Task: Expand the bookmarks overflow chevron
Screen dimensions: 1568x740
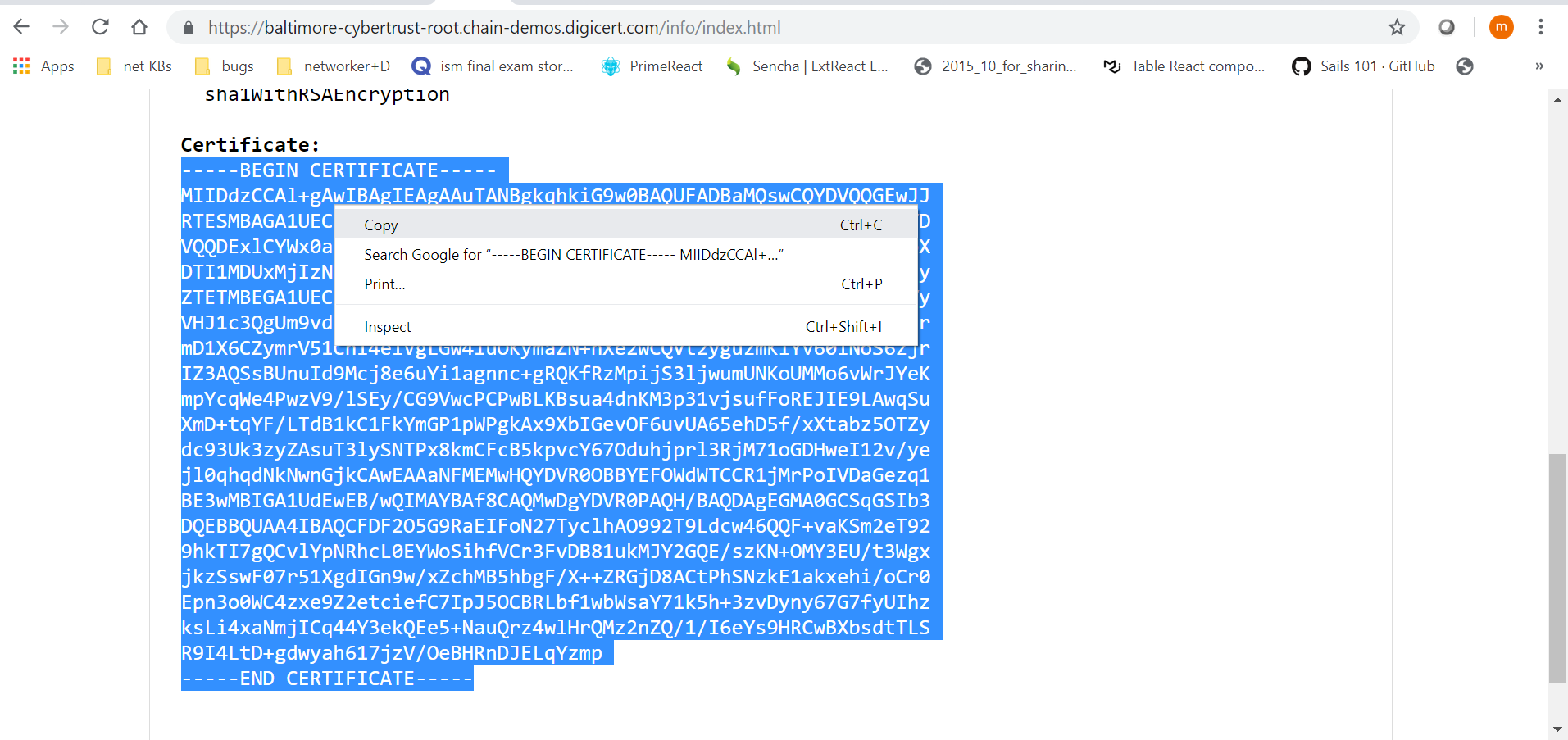Action: click(x=1539, y=66)
